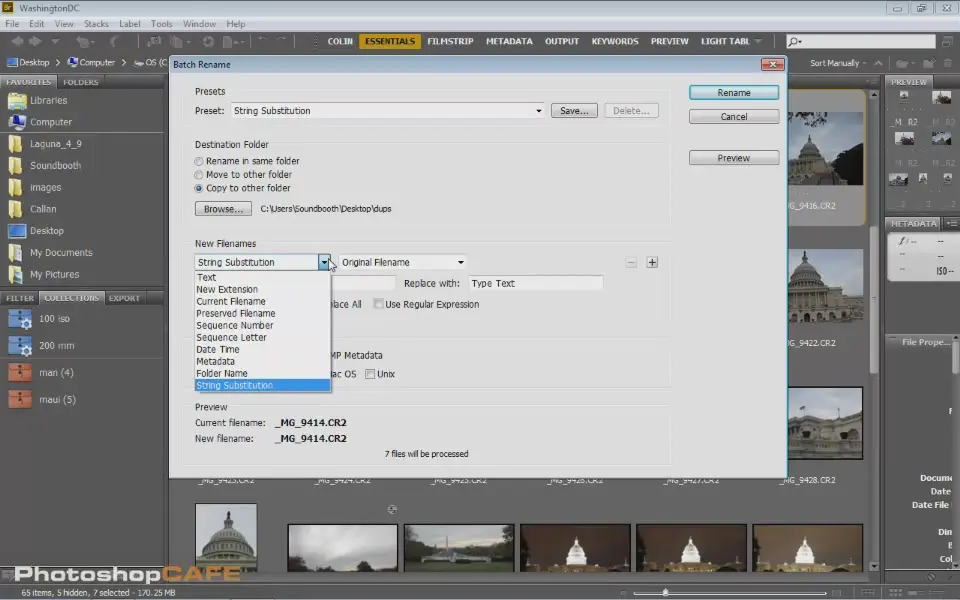Open the Tools menu
This screenshot has width=960, height=600.
162,24
